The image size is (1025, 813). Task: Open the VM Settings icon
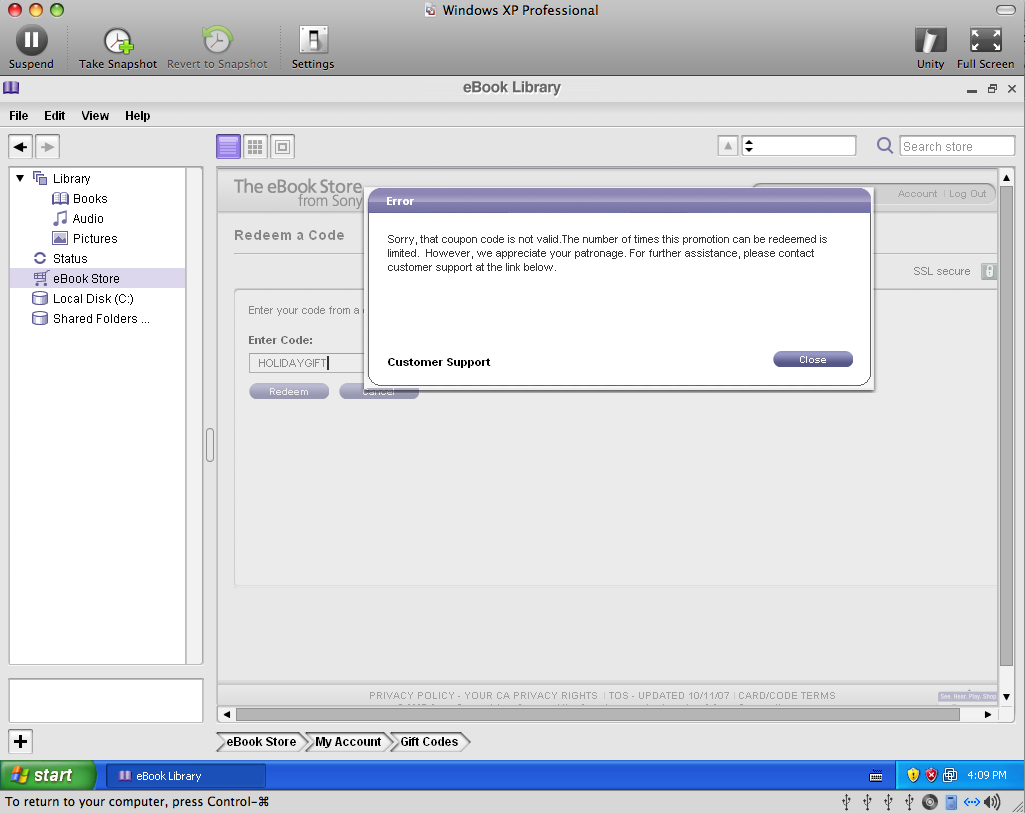pyautogui.click(x=313, y=40)
